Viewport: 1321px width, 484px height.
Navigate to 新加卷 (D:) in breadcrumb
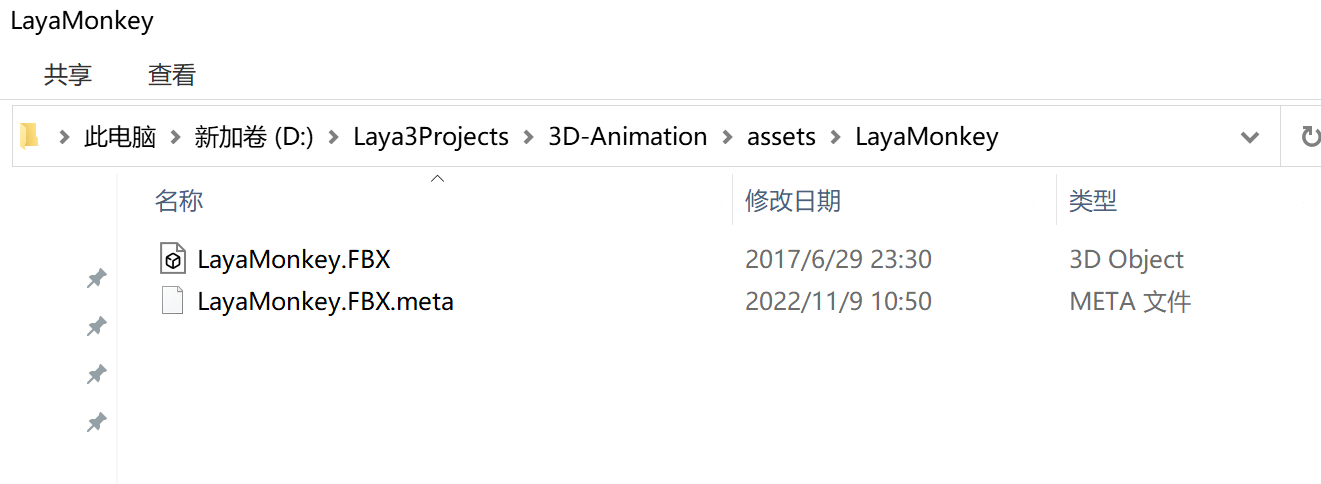254,137
